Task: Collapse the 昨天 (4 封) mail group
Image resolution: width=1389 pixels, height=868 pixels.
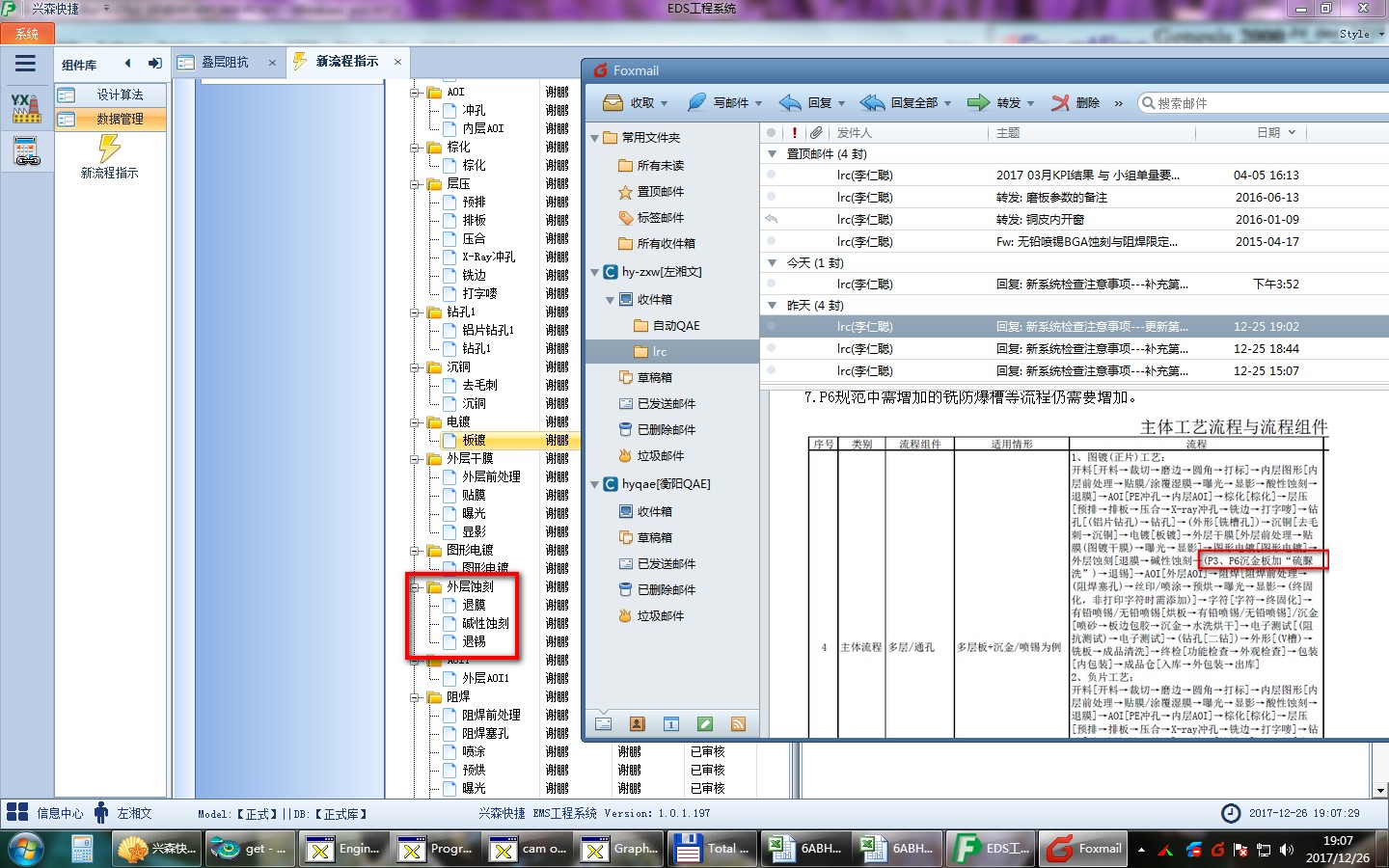Action: [772, 306]
